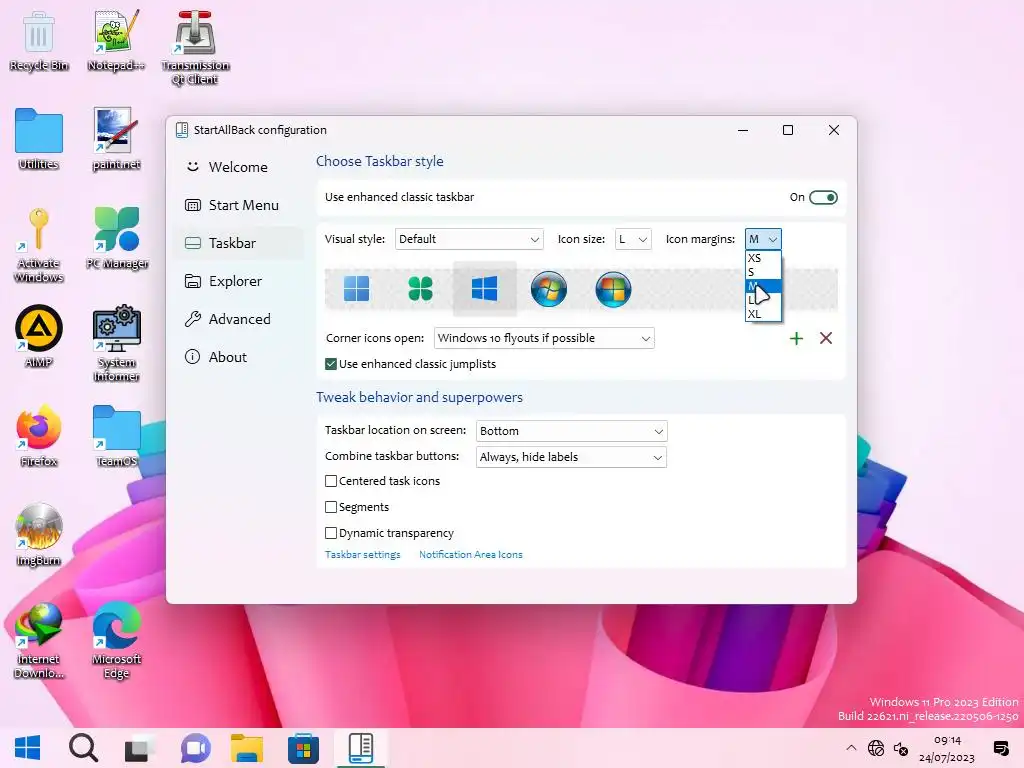Open the Utilities folder on desktop
This screenshot has width=1024, height=768.
(39, 139)
